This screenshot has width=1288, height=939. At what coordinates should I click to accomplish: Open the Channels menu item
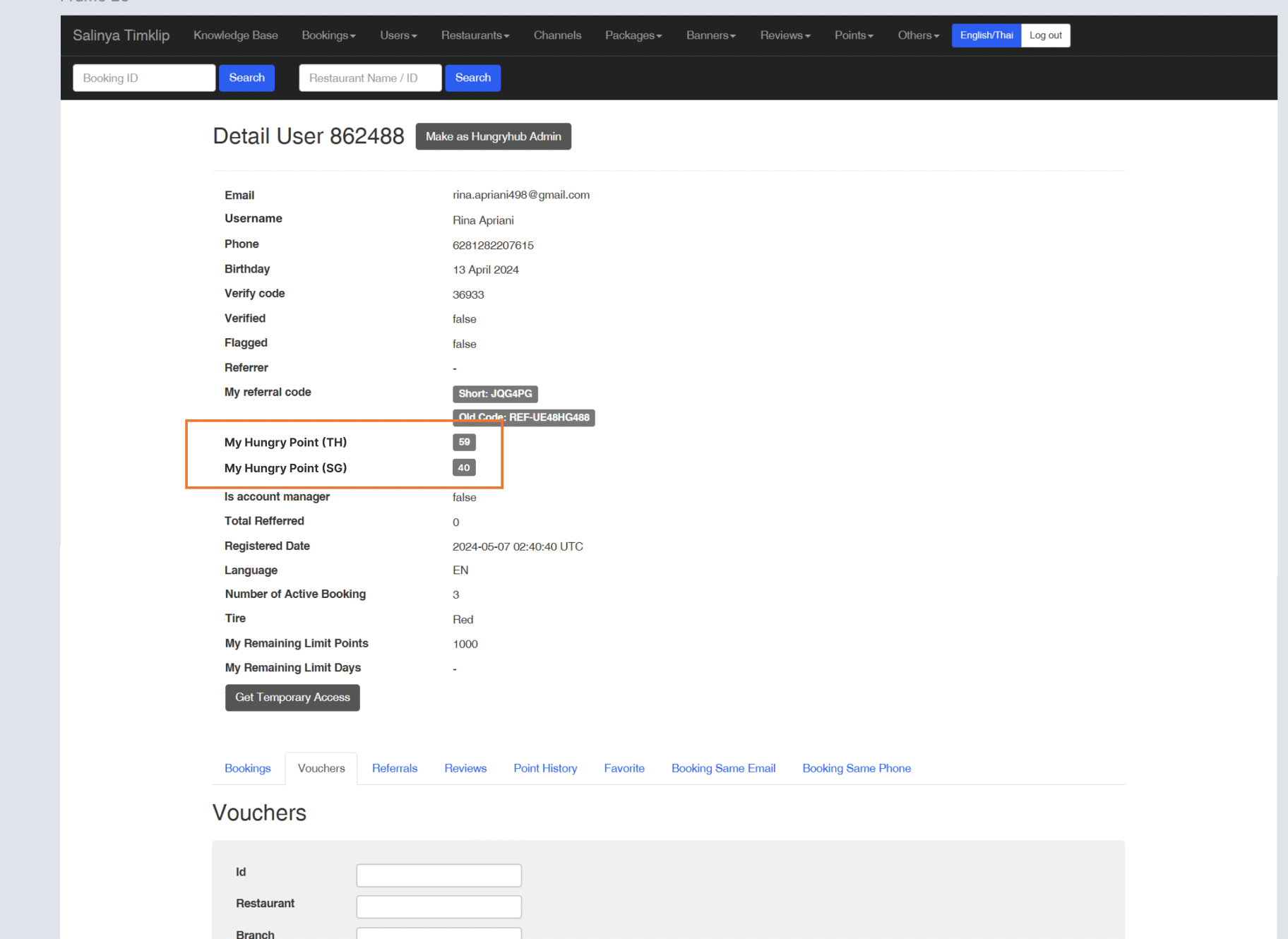pyautogui.click(x=557, y=35)
